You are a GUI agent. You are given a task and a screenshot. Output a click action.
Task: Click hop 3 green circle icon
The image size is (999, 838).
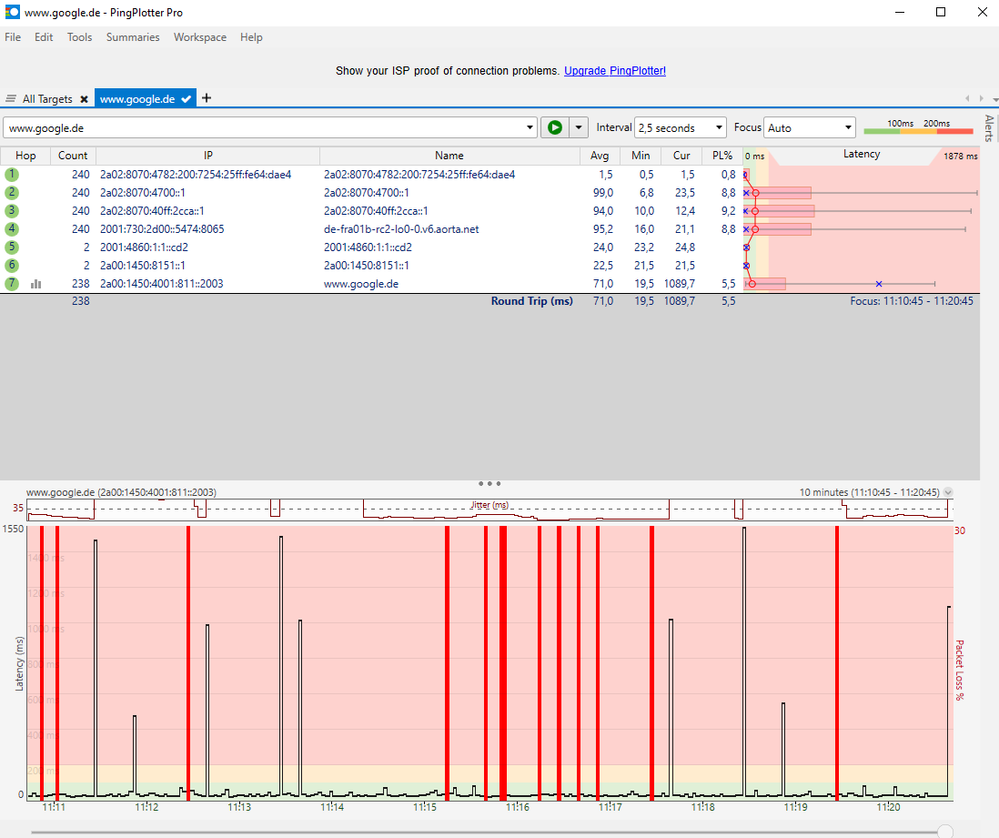pyautogui.click(x=11, y=210)
